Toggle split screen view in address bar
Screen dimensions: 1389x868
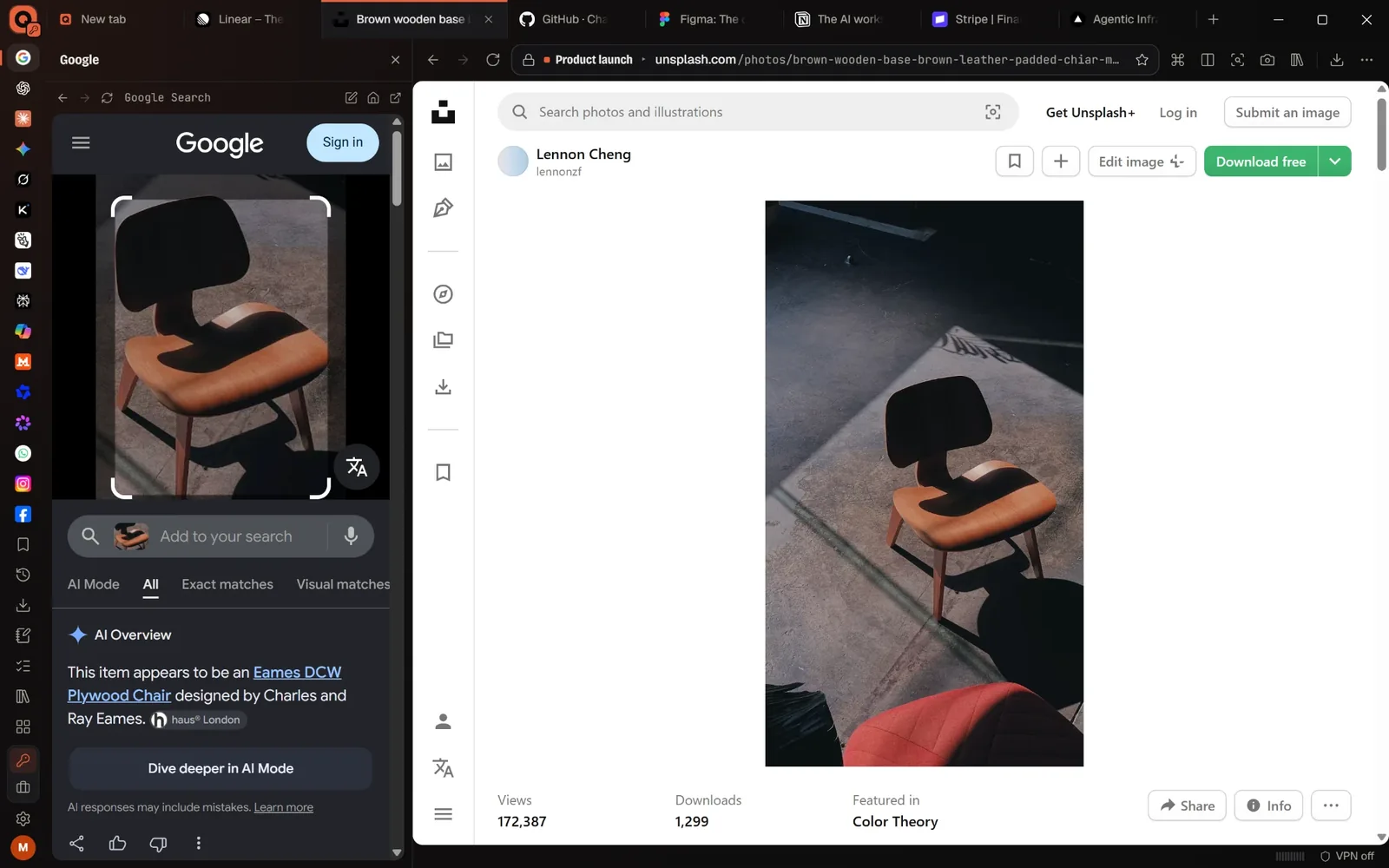click(x=1207, y=59)
